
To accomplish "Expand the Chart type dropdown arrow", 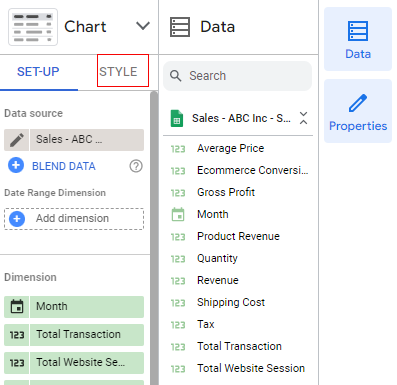I will click(x=143, y=26).
